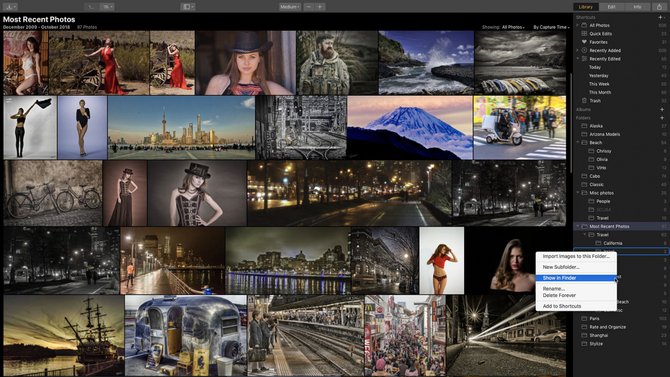Switch to the Edit tab
This screenshot has height=377, width=670.
[611, 7]
